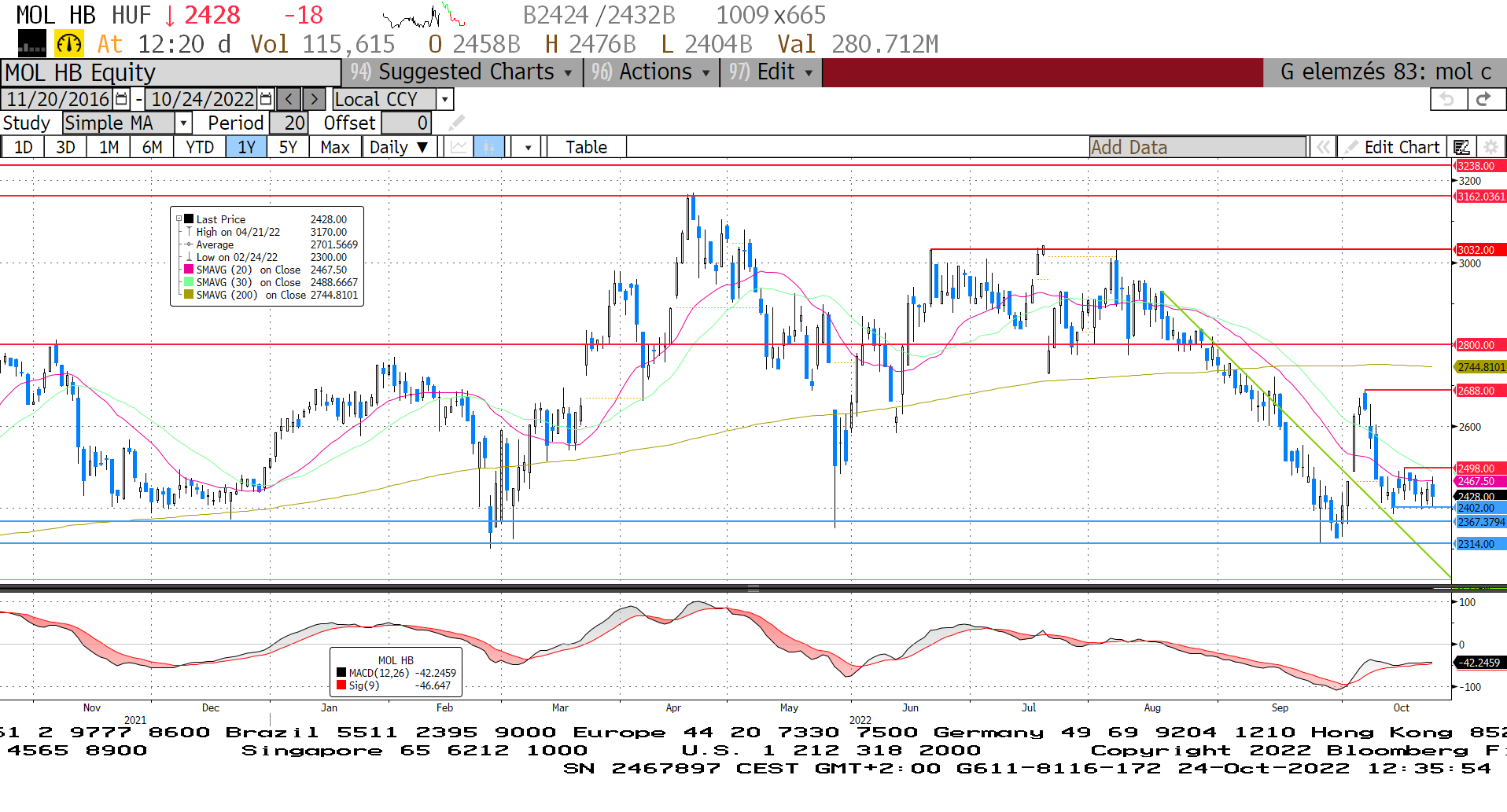Select the 1Y range tab
Screen dimensions: 1507x812
[246, 147]
